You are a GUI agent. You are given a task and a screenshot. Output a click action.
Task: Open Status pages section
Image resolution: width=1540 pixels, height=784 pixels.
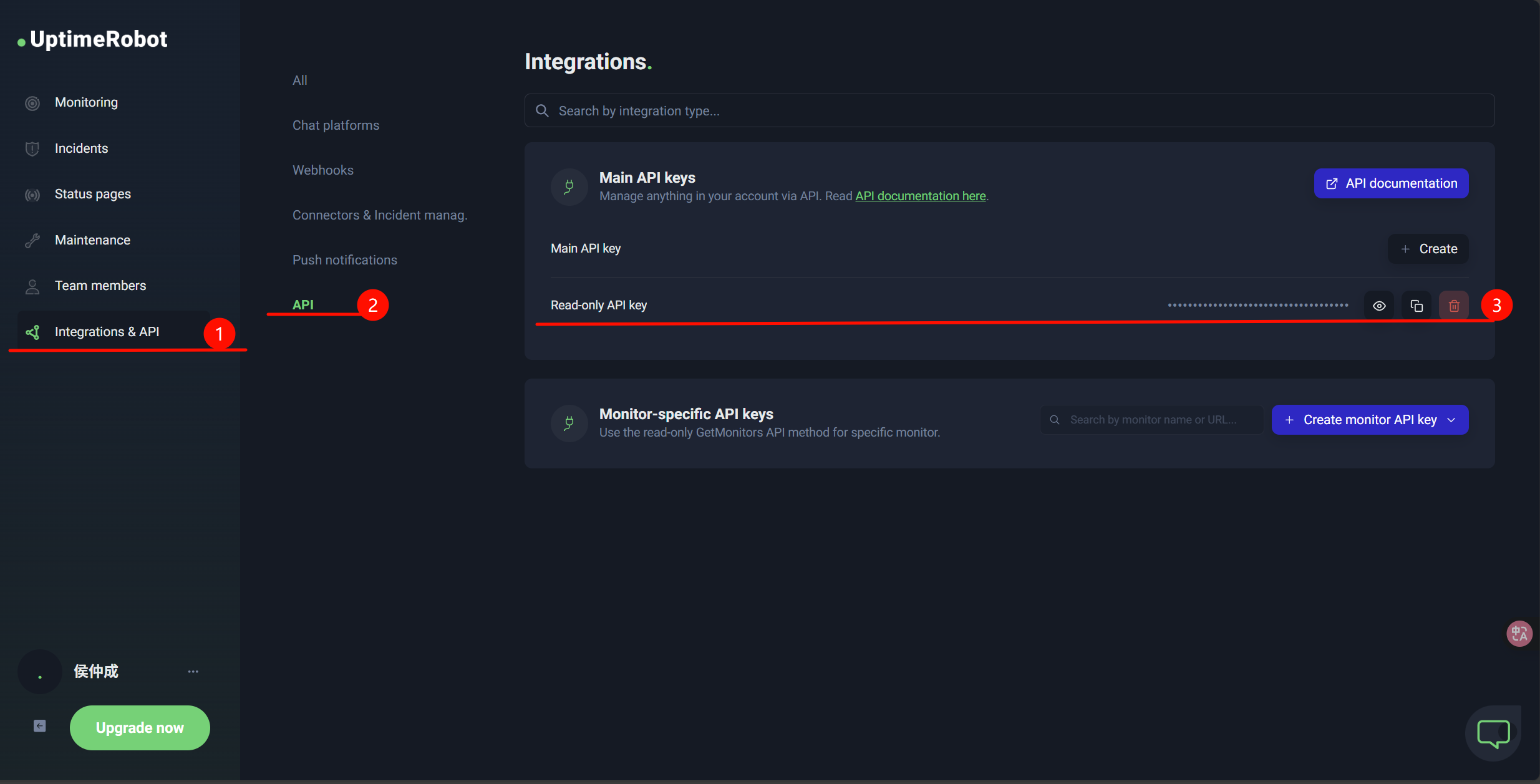(92, 194)
